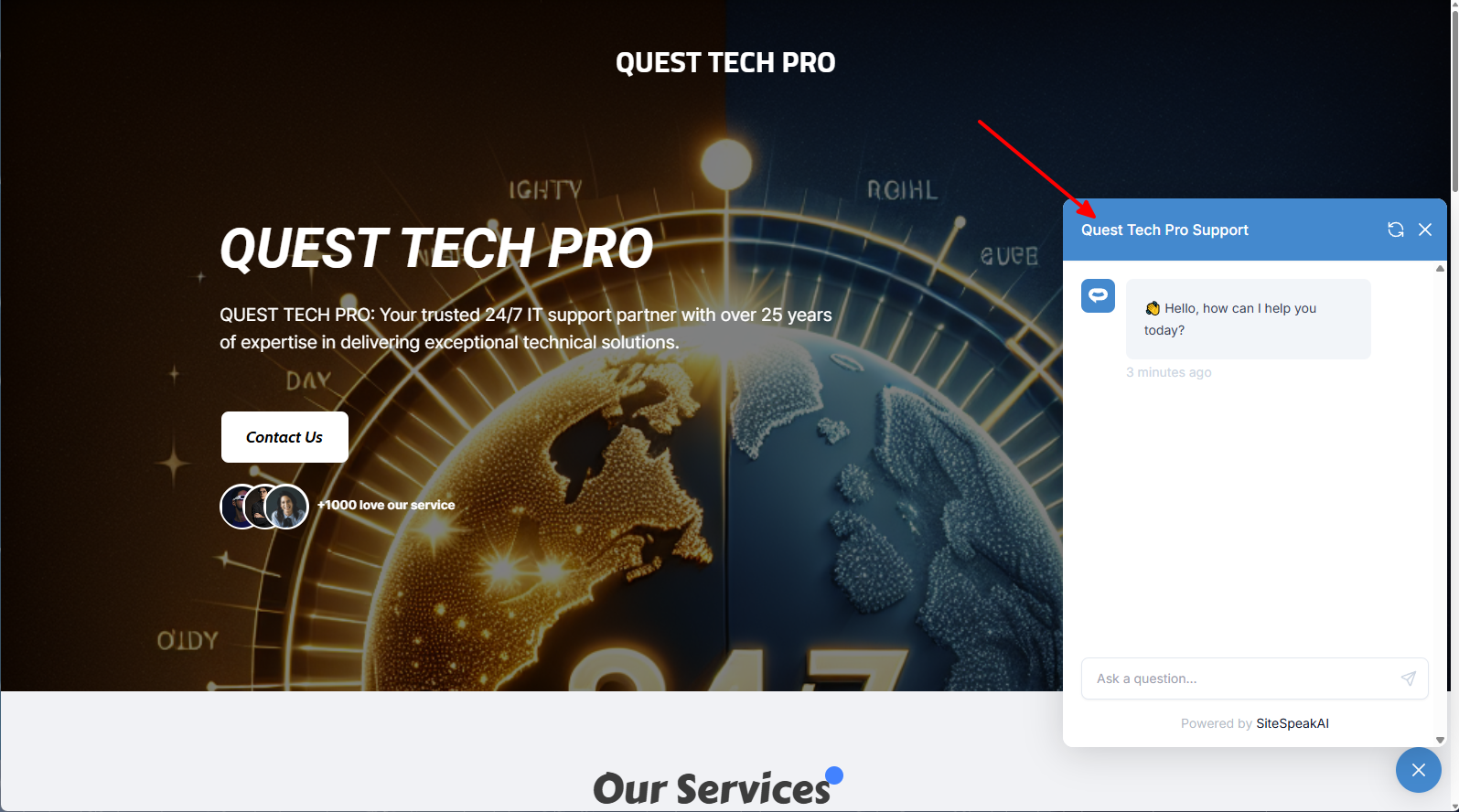Click the chat panel scroll down arrow
The image size is (1459, 812).
1440,740
